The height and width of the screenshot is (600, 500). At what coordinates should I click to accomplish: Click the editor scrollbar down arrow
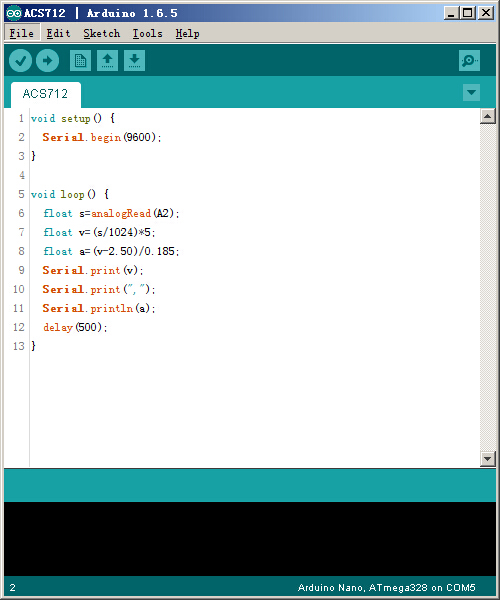(x=487, y=458)
